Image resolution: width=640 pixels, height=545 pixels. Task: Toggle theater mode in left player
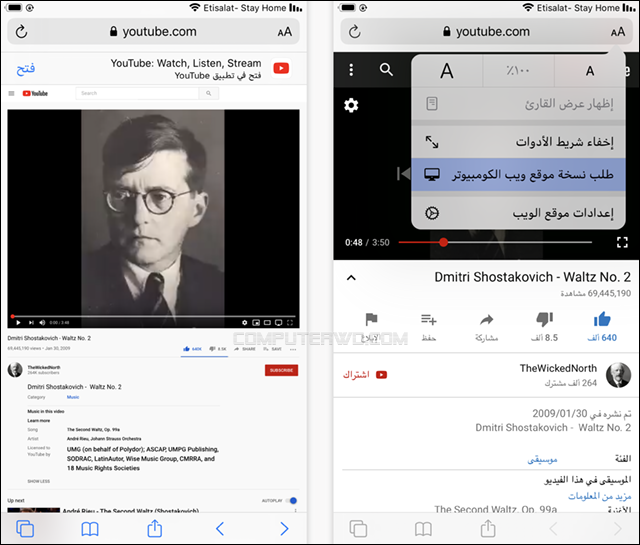coord(267,323)
